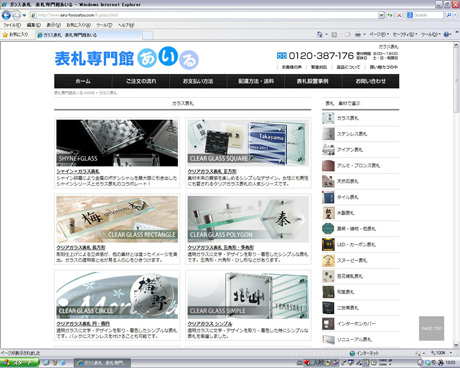
Task: Open the お支払い方法 navigation item
Action: [198, 81]
